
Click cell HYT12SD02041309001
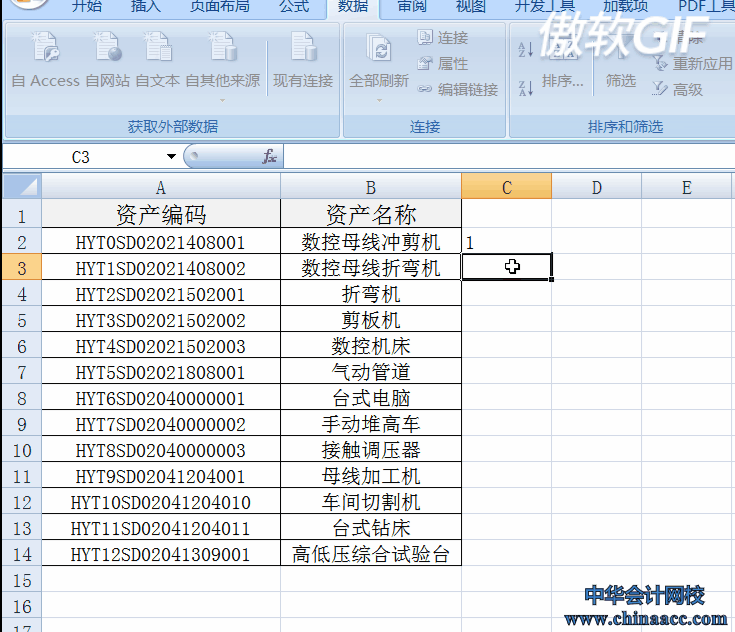(x=161, y=555)
